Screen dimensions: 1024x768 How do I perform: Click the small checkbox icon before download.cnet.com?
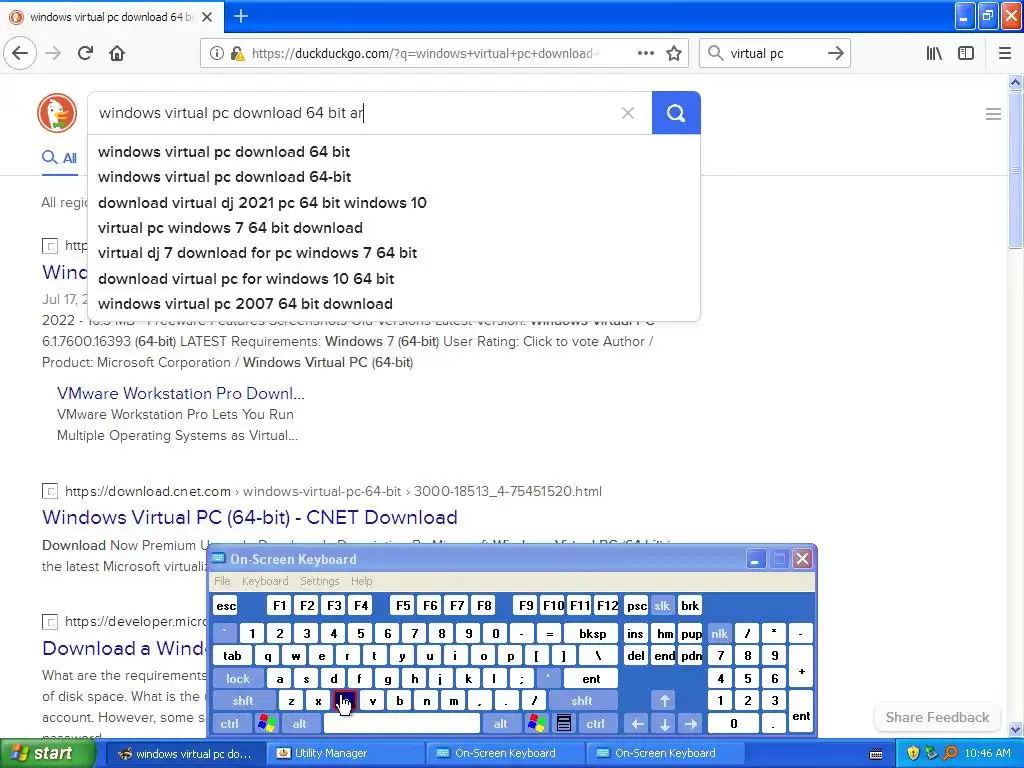pos(50,491)
